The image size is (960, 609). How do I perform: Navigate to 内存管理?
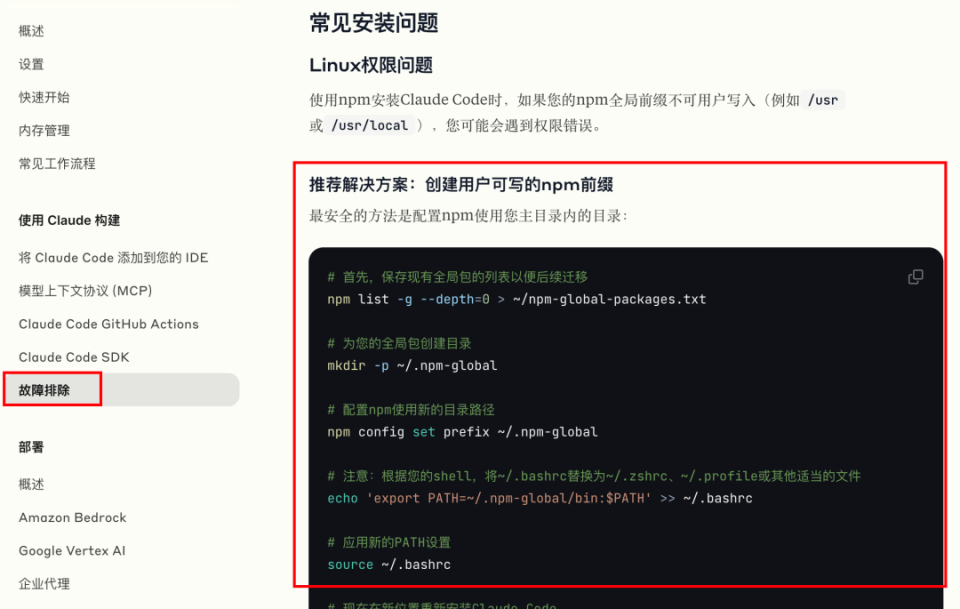pos(44,130)
